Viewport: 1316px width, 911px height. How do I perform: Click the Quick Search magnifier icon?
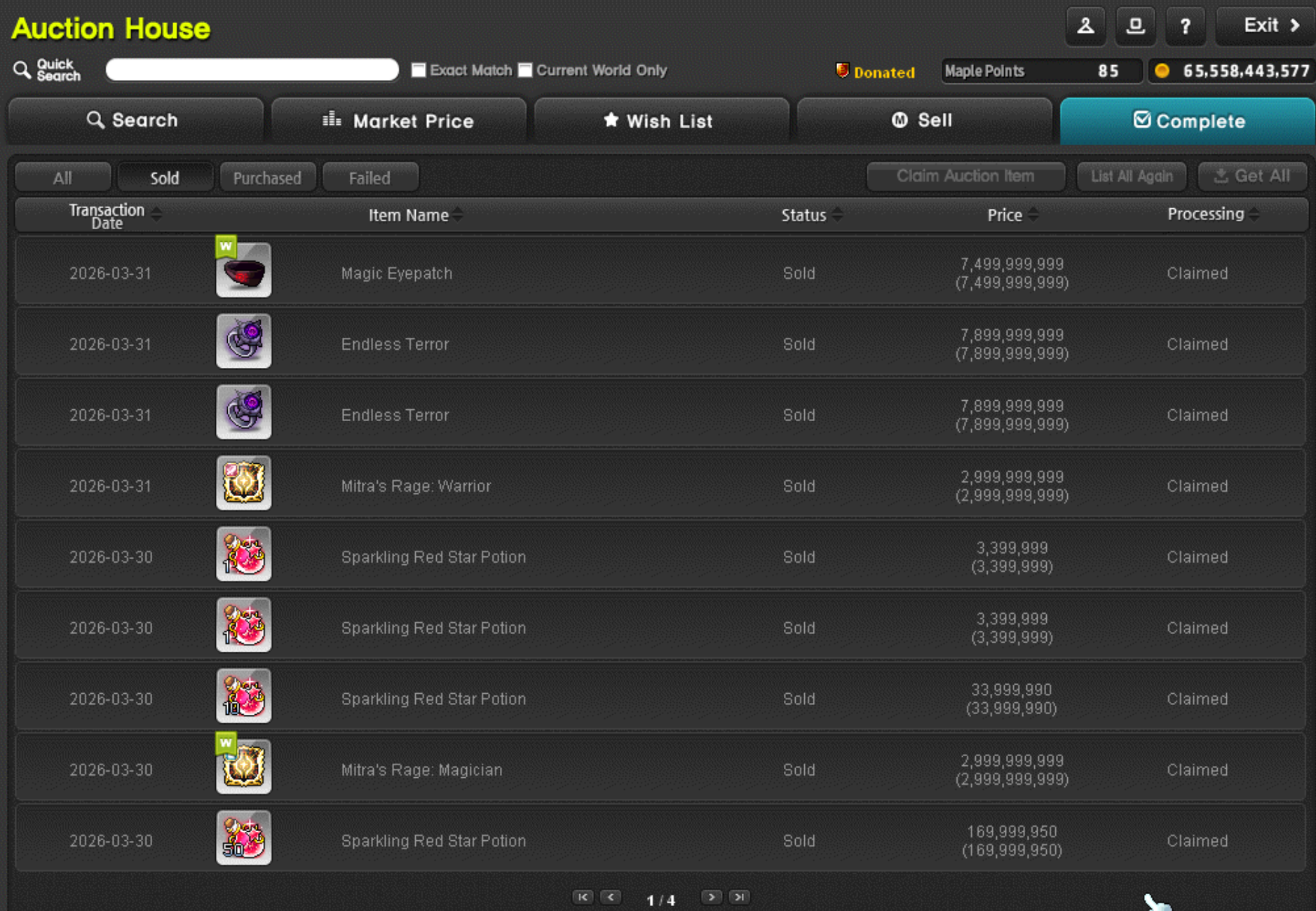22,69
